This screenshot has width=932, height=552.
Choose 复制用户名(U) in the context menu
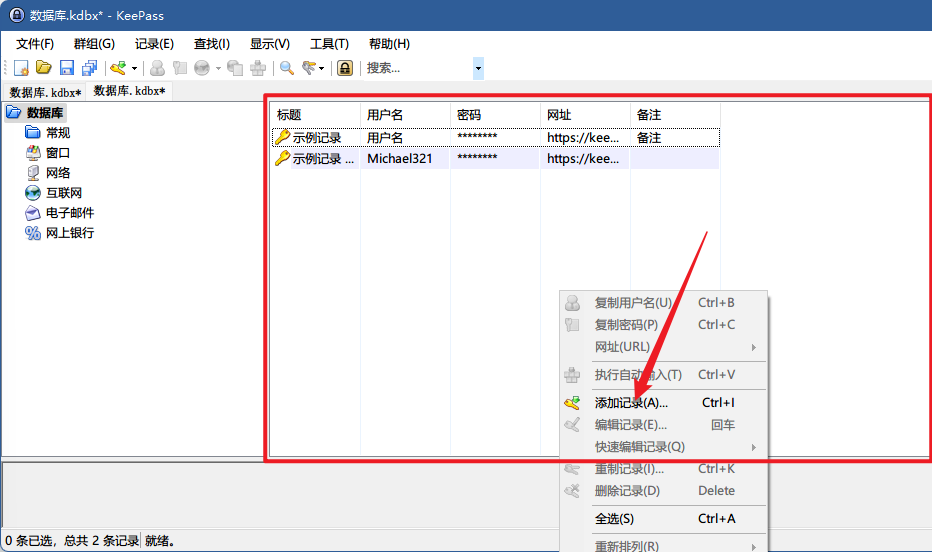[x=664, y=303]
